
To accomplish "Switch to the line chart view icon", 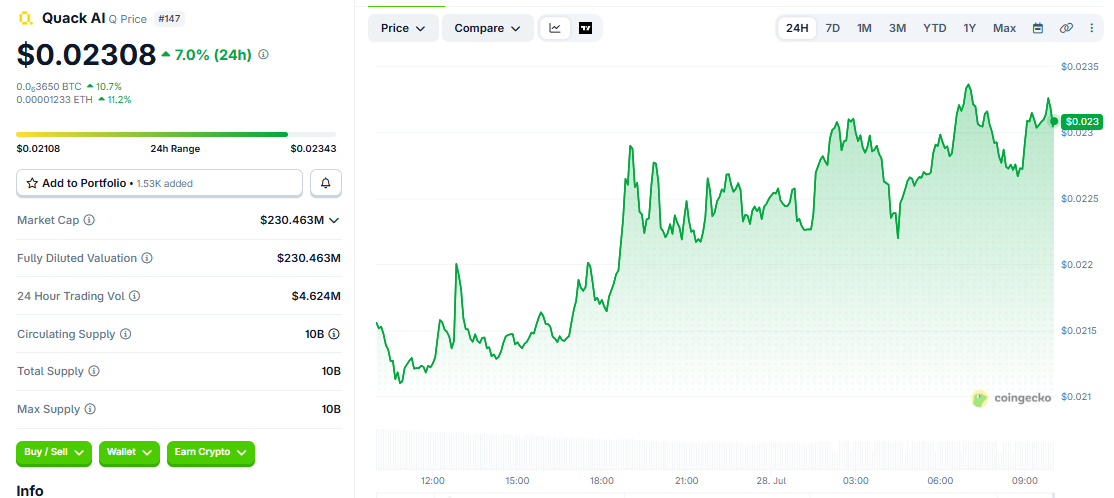I will coord(556,28).
